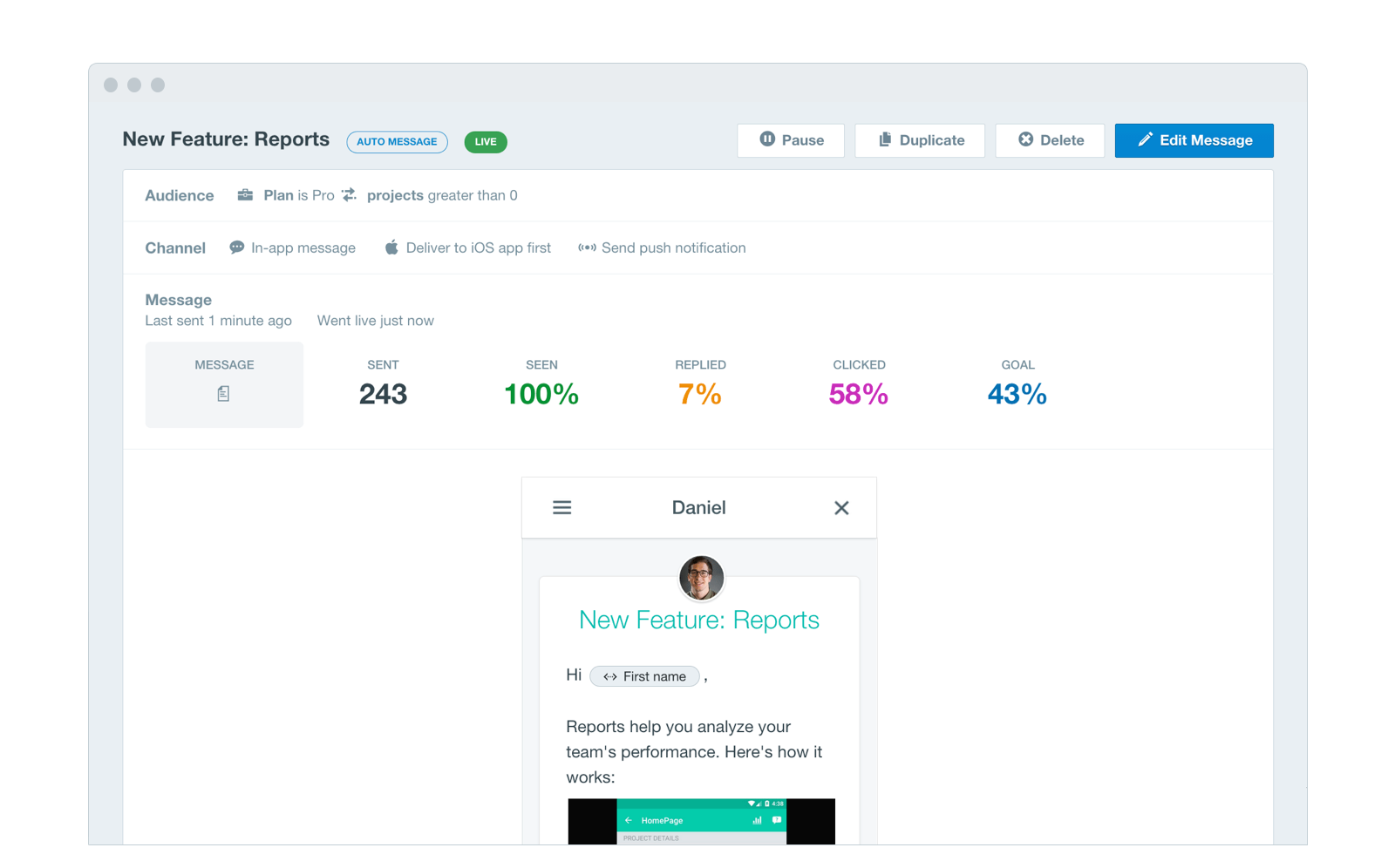The width and height of the screenshot is (1395, 868).
Task: Click the 'New Feature: Reports' page title
Action: (226, 139)
